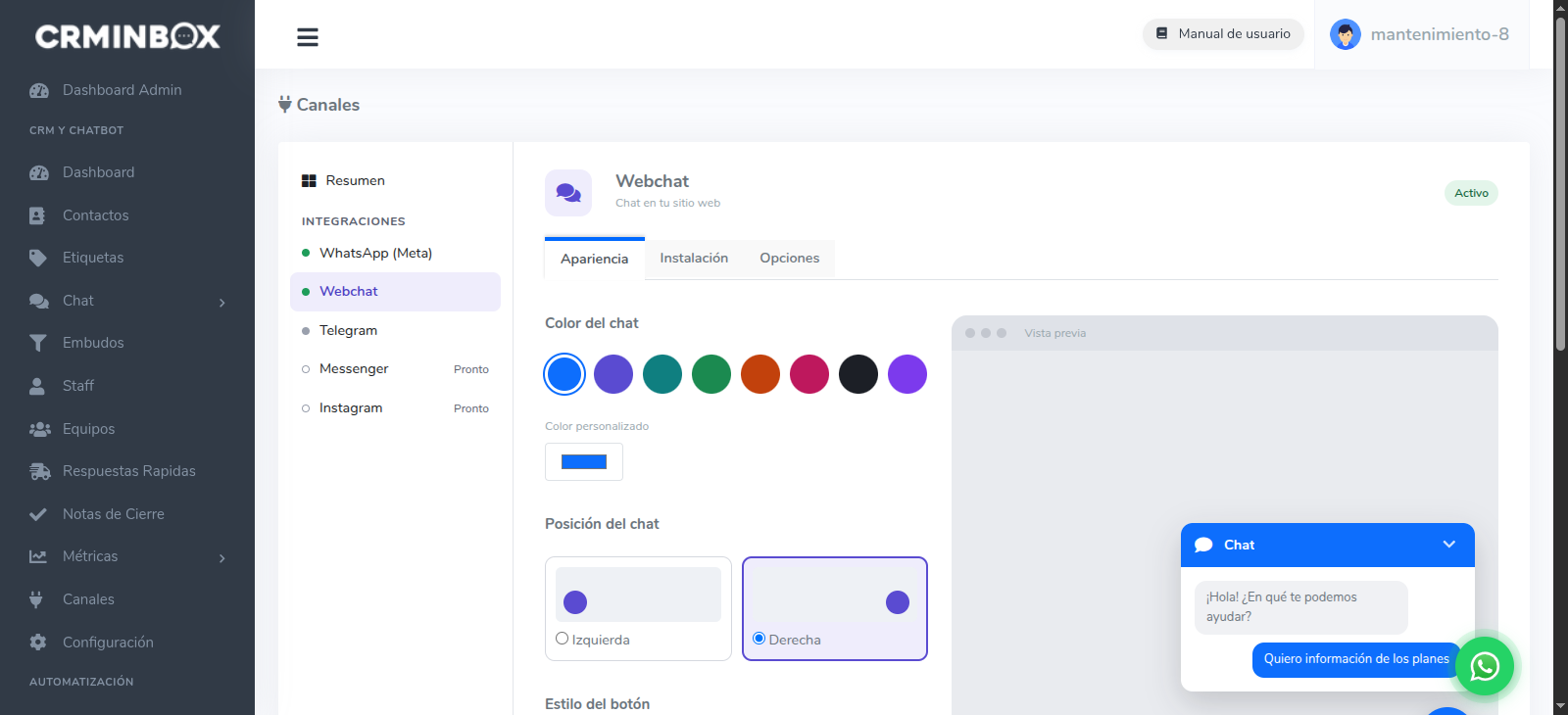Pick the teal chat color swatch
Screen dimensions: 1568x715
(x=662, y=374)
